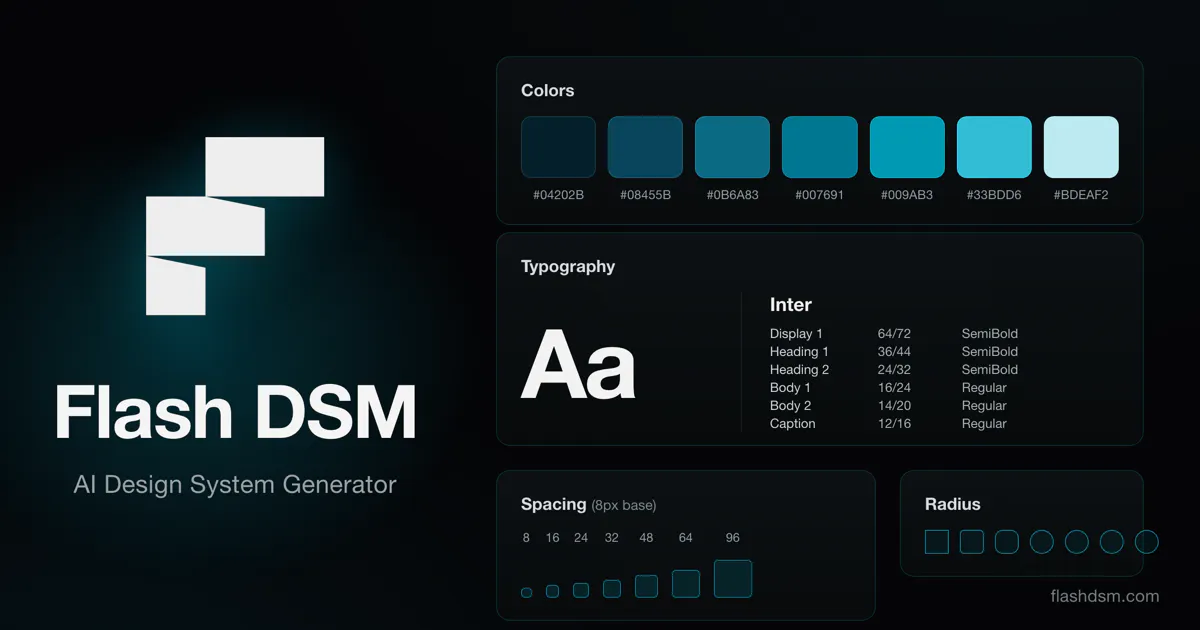This screenshot has width=1200, height=630.
Task: Click the "Inter" font name
Action: 791,305
